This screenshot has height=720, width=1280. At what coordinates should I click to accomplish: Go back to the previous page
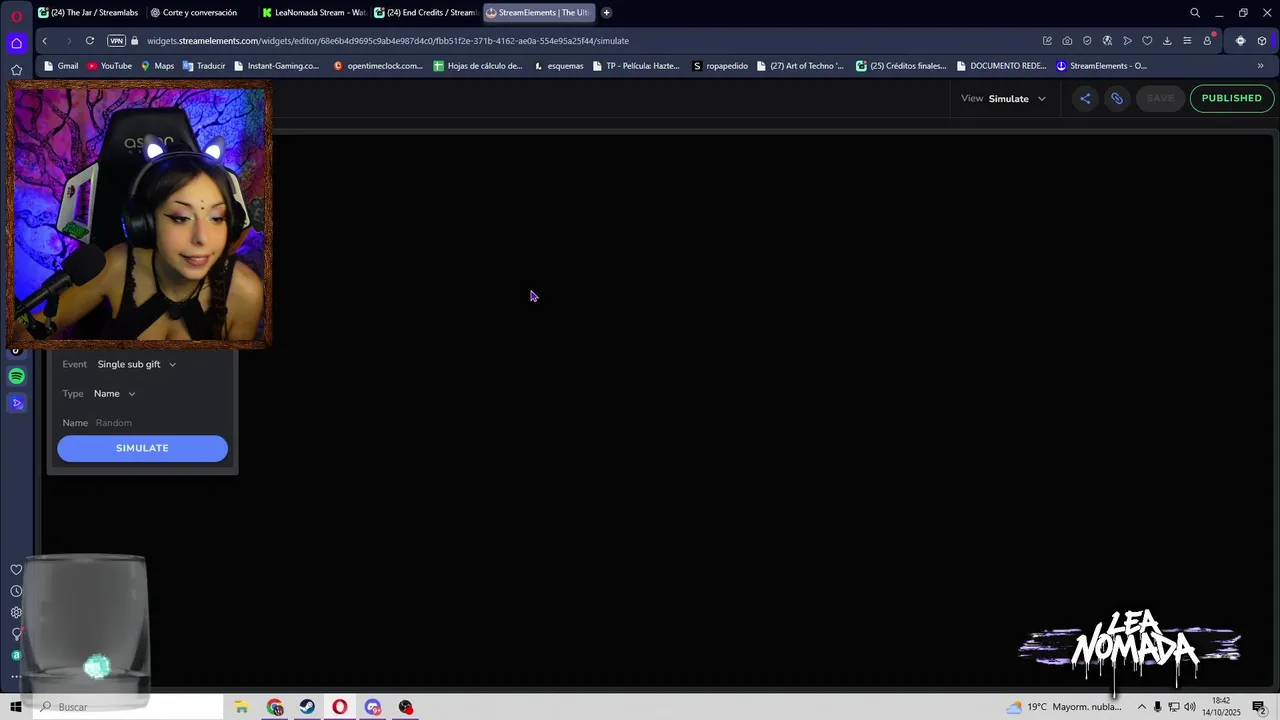(44, 41)
